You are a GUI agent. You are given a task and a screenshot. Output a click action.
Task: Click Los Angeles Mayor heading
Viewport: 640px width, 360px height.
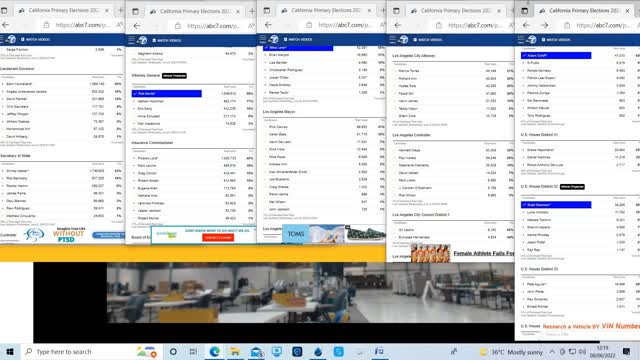pos(279,111)
